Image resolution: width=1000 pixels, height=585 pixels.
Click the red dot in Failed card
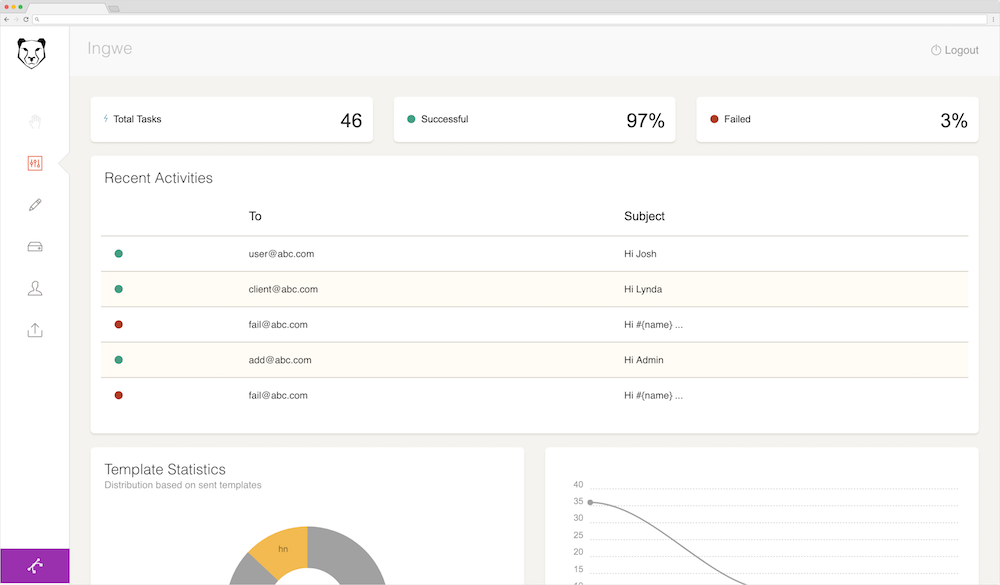(x=714, y=119)
